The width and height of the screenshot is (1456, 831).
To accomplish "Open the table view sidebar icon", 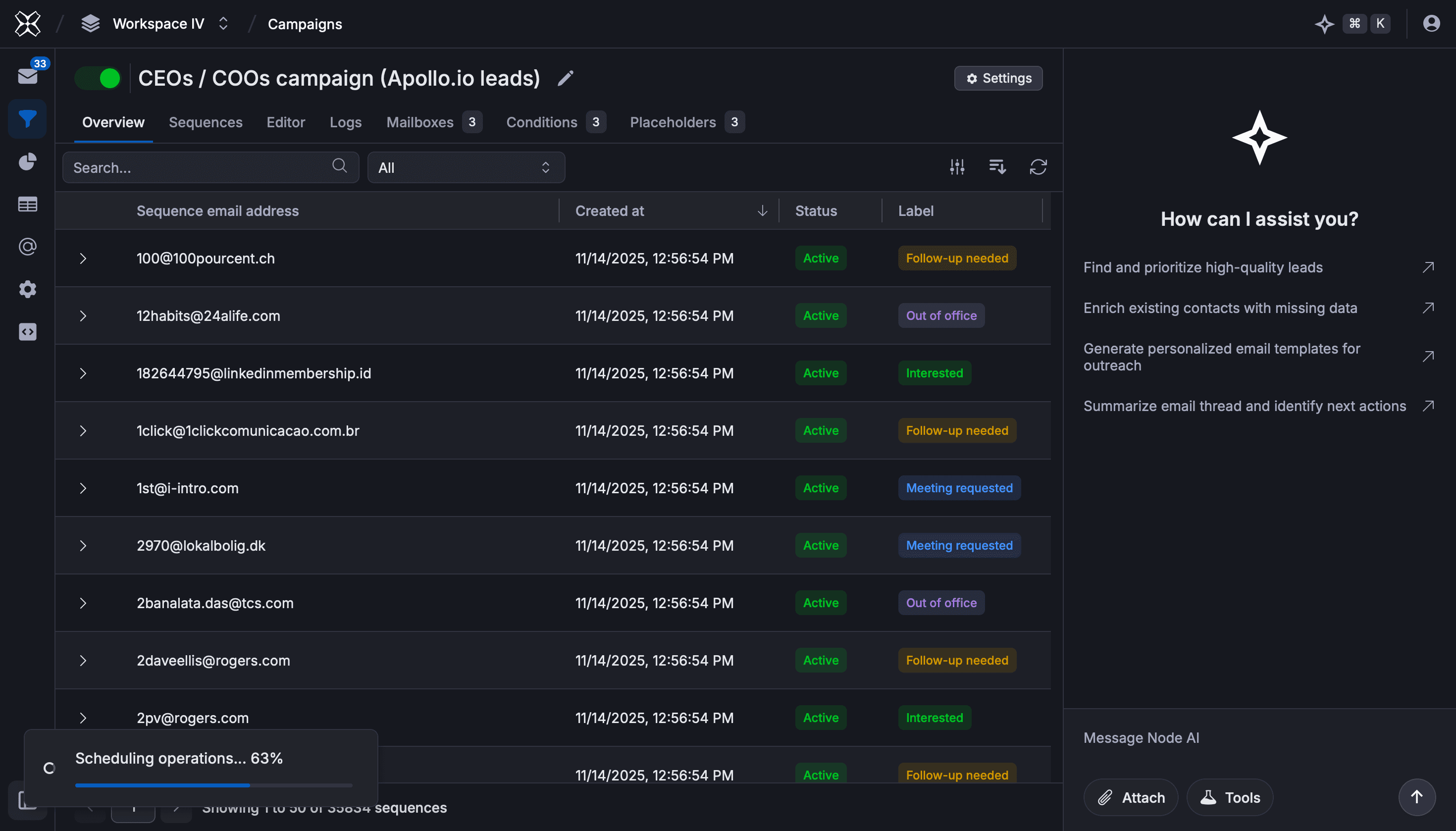I will [x=27, y=205].
